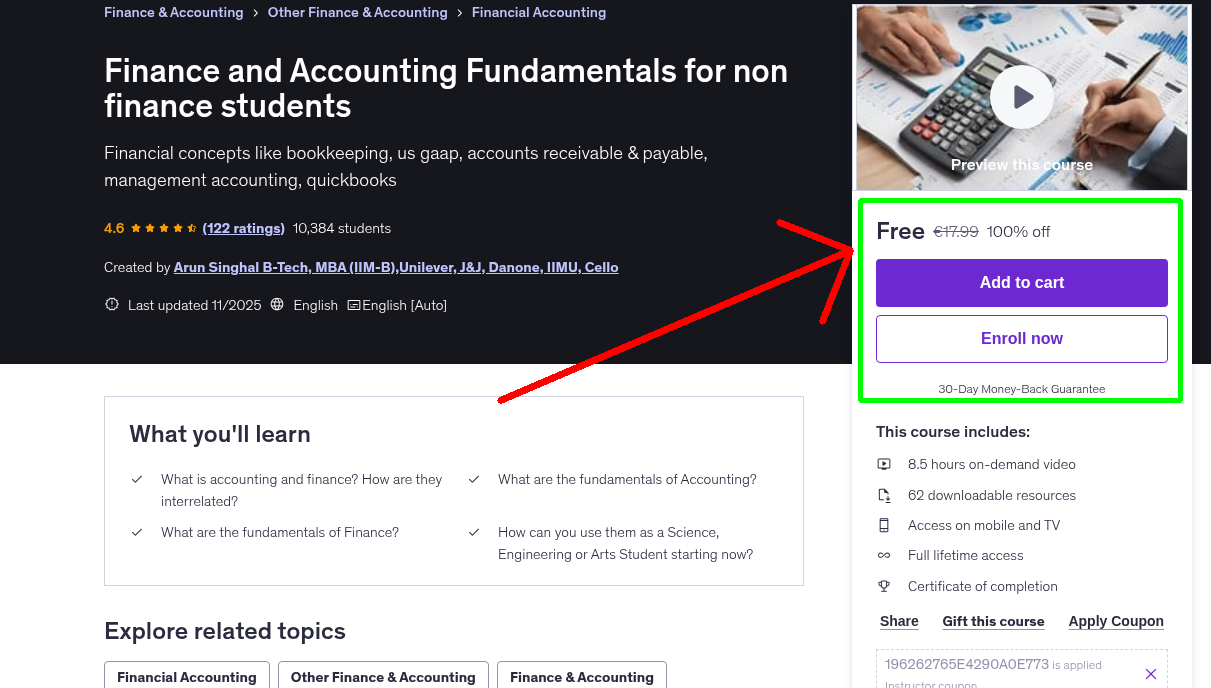Click the clock icon beside Last updated
Screen dimensions: 1211x688
tap(111, 304)
